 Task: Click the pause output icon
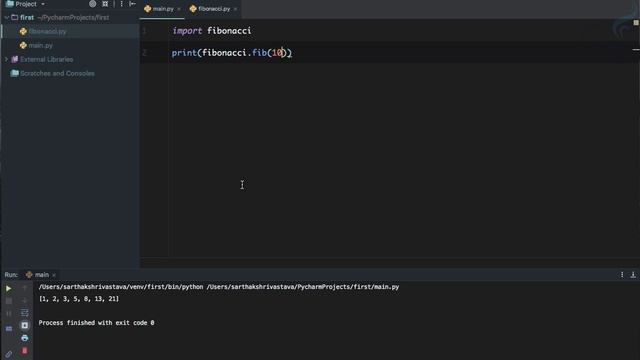(x=9, y=313)
